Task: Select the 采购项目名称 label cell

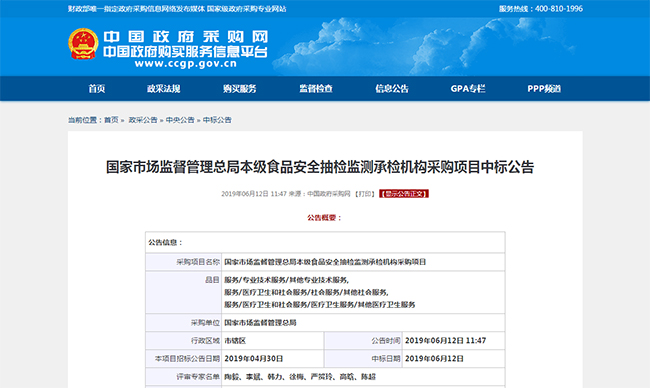Action: [x=184, y=262]
